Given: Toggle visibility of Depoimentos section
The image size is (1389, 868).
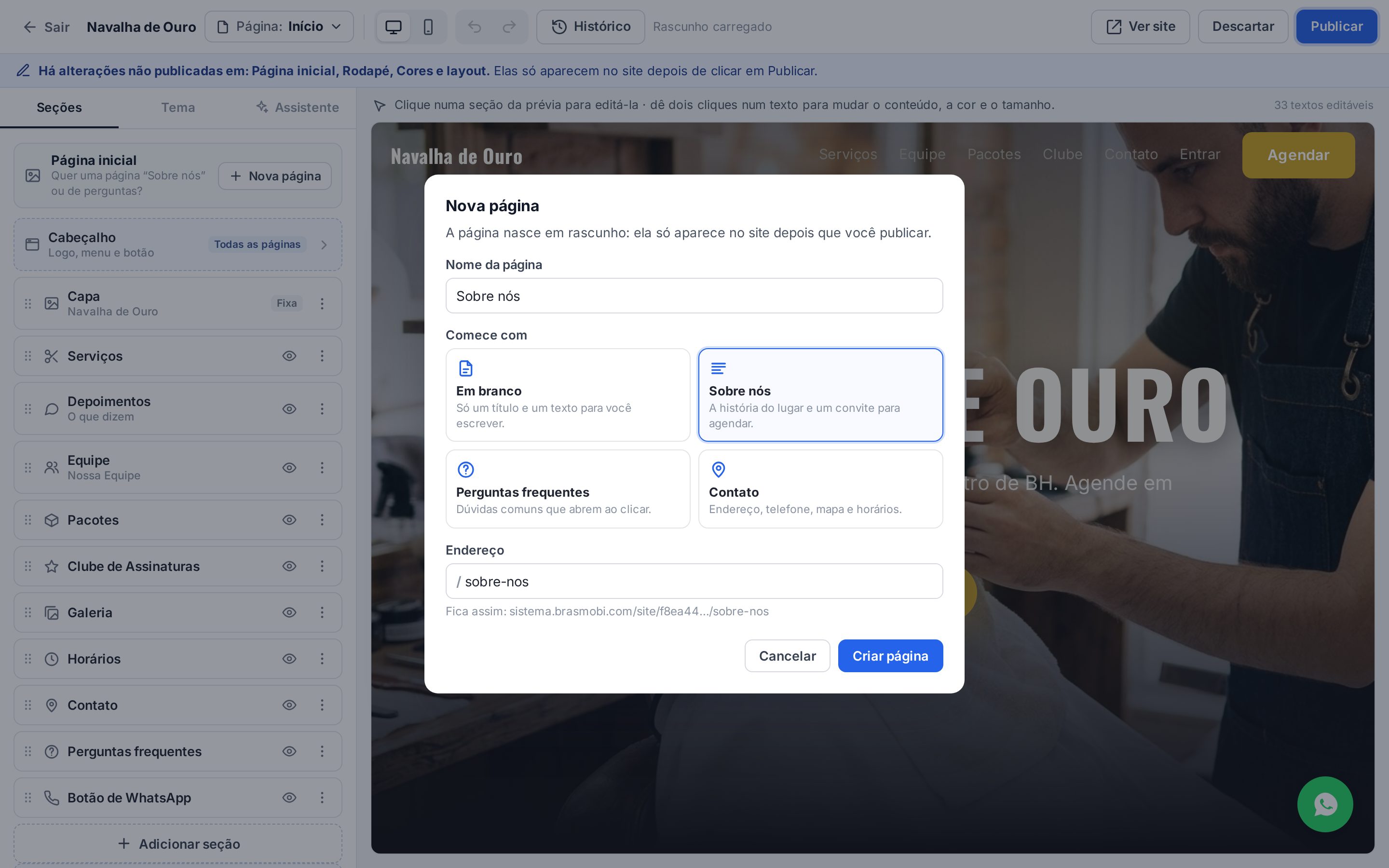Looking at the screenshot, I should click(x=289, y=409).
